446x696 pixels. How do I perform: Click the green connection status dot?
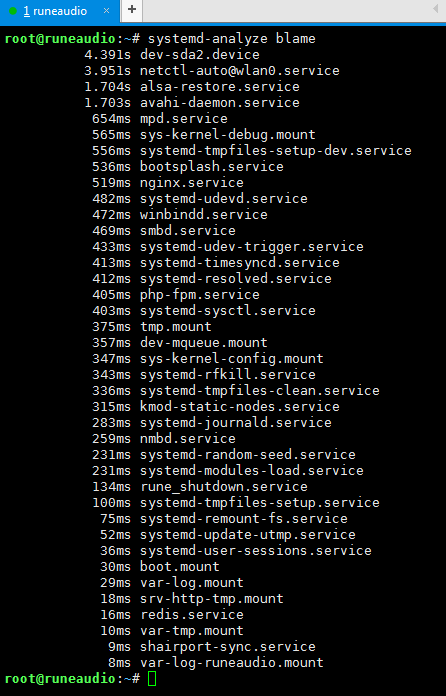[13, 11]
